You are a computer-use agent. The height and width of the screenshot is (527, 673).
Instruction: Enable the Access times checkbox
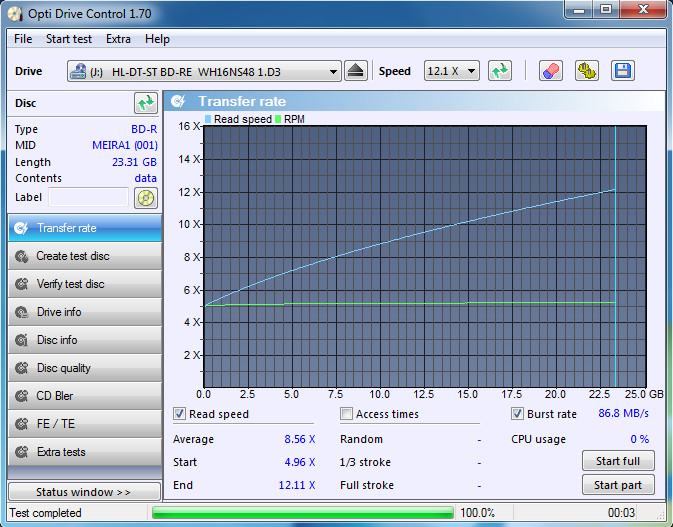pos(347,414)
